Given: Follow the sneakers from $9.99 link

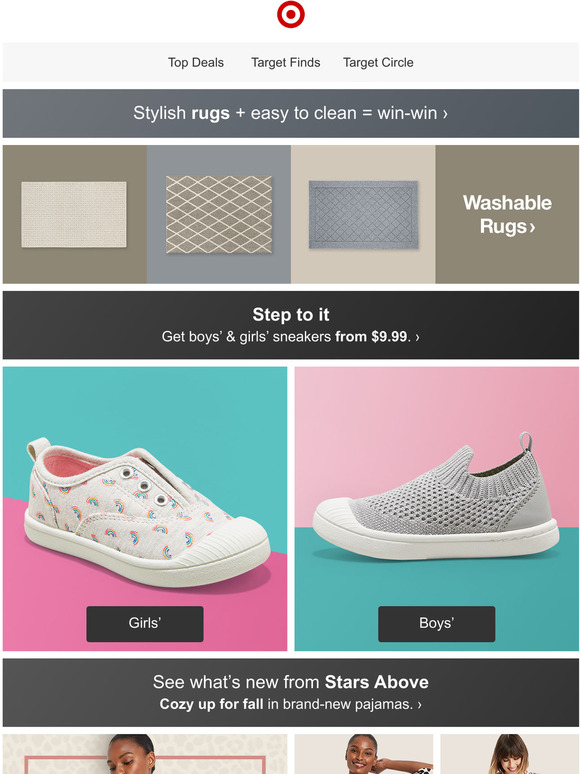Looking at the screenshot, I should coord(290,337).
